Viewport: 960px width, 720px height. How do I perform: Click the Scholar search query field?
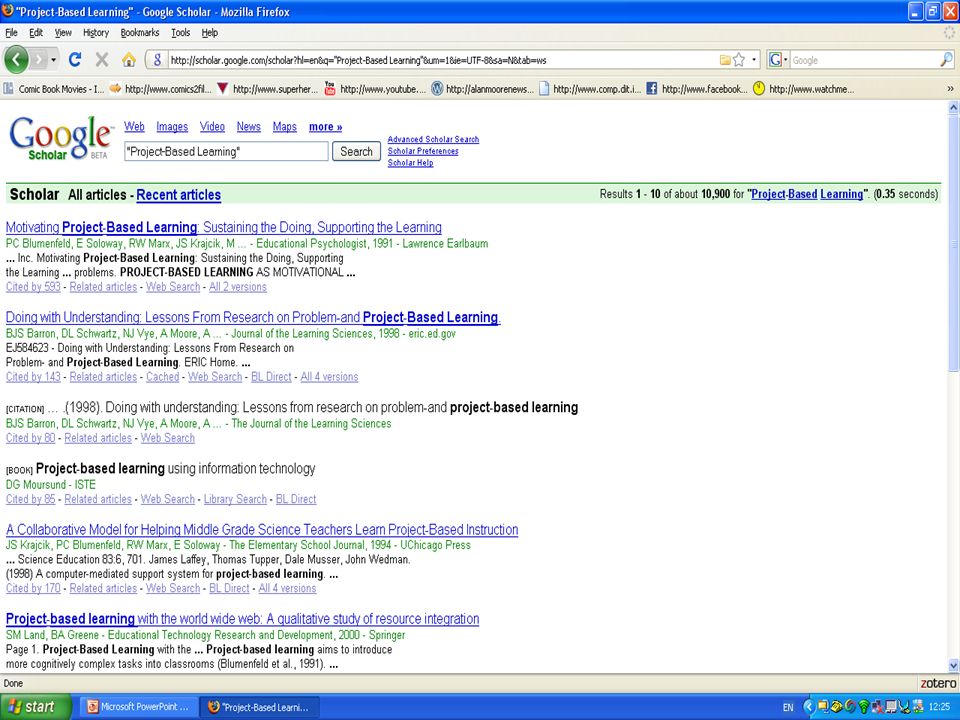(226, 151)
